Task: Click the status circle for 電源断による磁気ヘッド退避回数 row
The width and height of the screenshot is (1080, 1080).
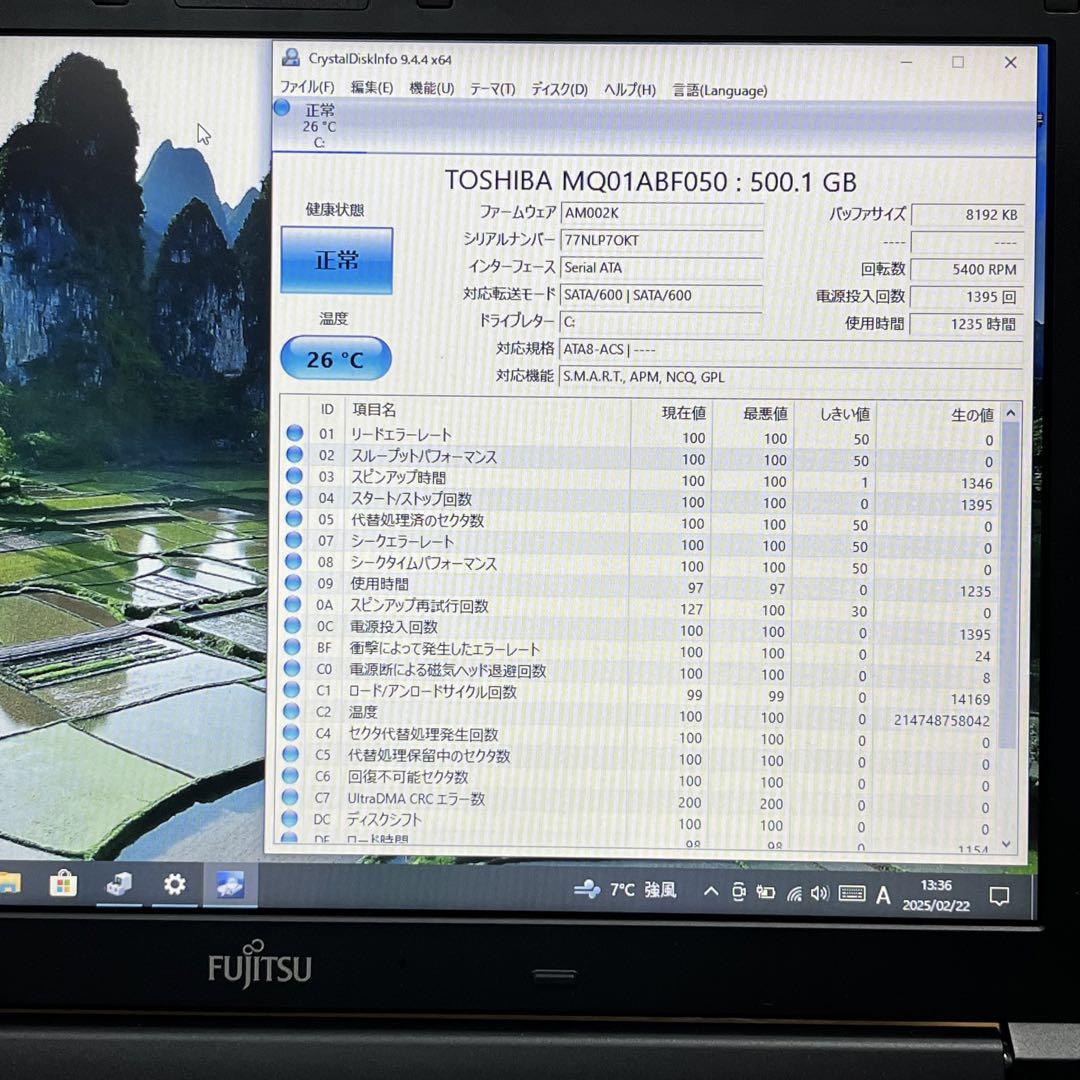Action: tap(292, 668)
